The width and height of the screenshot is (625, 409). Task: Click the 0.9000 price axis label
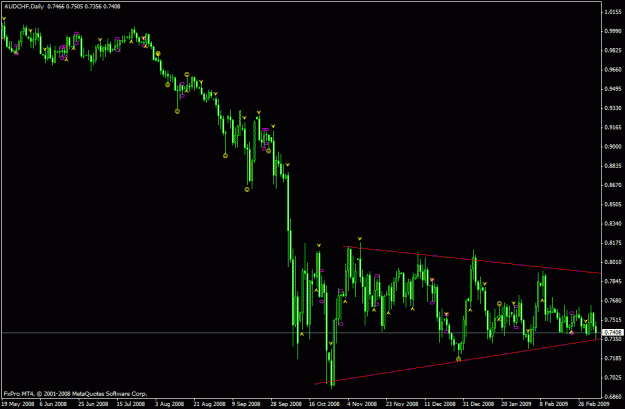click(x=613, y=147)
